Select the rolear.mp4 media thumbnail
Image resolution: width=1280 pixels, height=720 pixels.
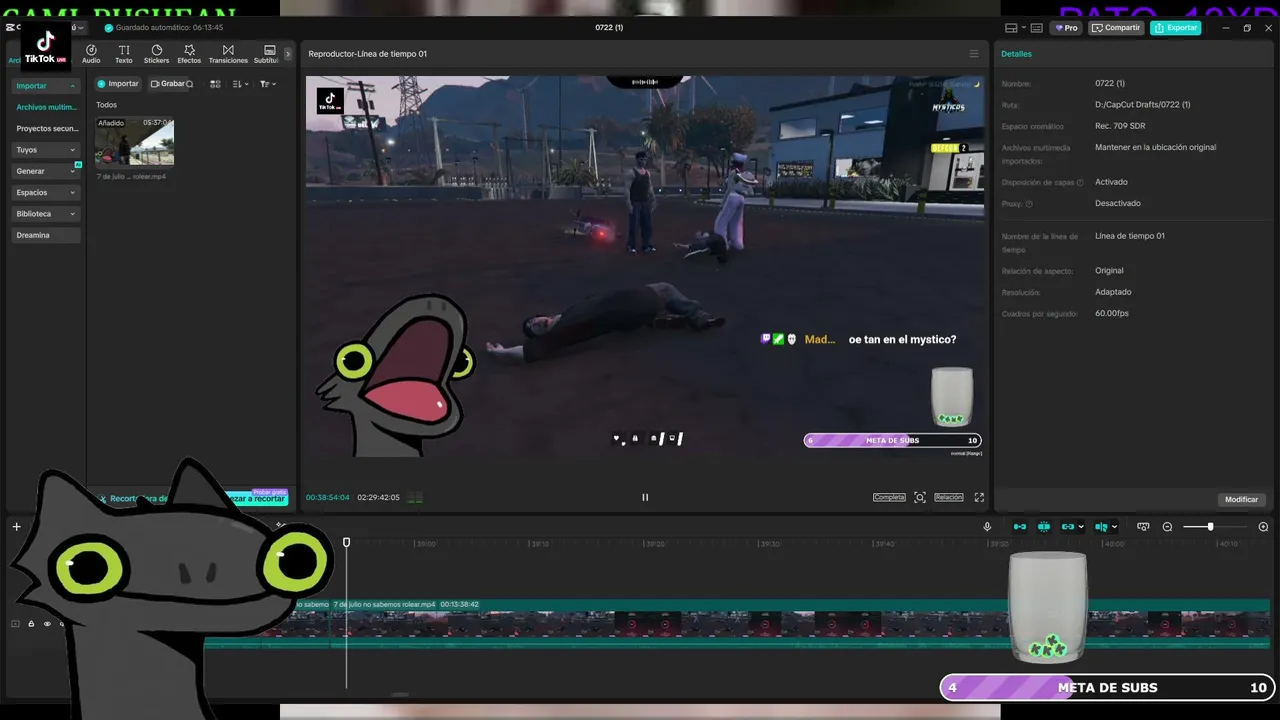pyautogui.click(x=134, y=141)
